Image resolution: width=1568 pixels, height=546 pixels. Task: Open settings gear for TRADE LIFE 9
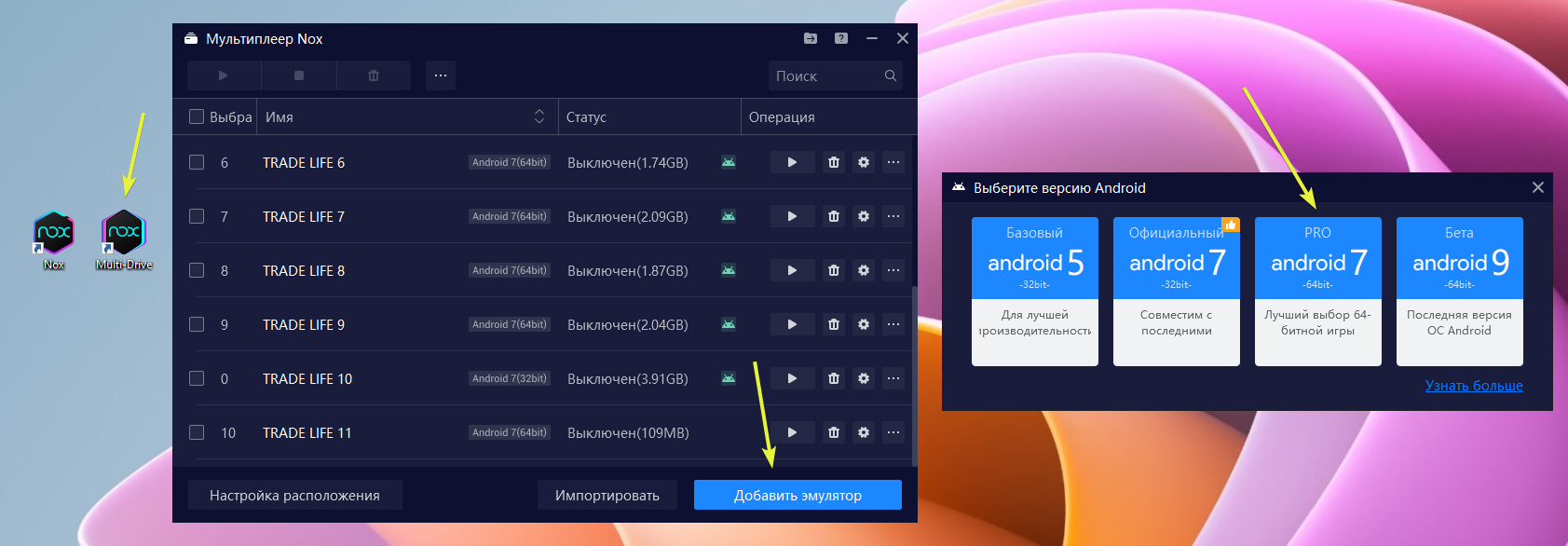click(x=864, y=324)
